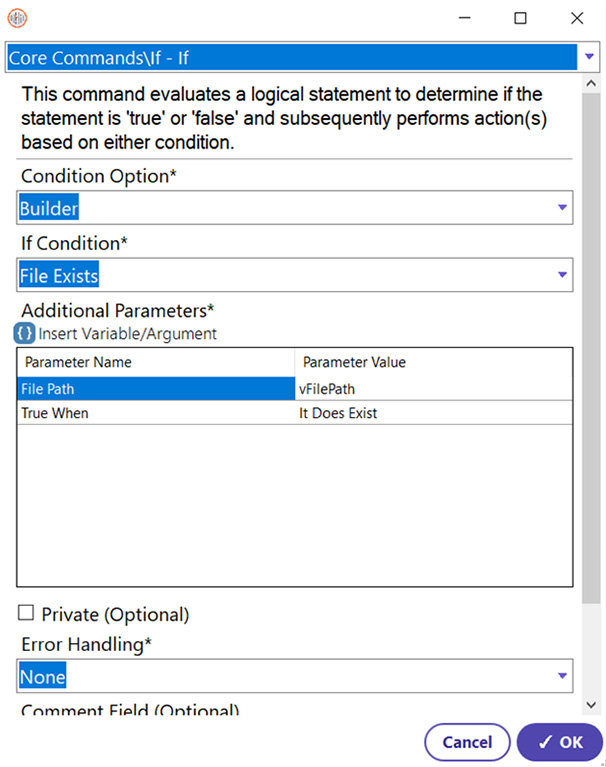Image resolution: width=606 pixels, height=767 pixels.
Task: Click the It Does Exist value cell
Action: click(433, 413)
